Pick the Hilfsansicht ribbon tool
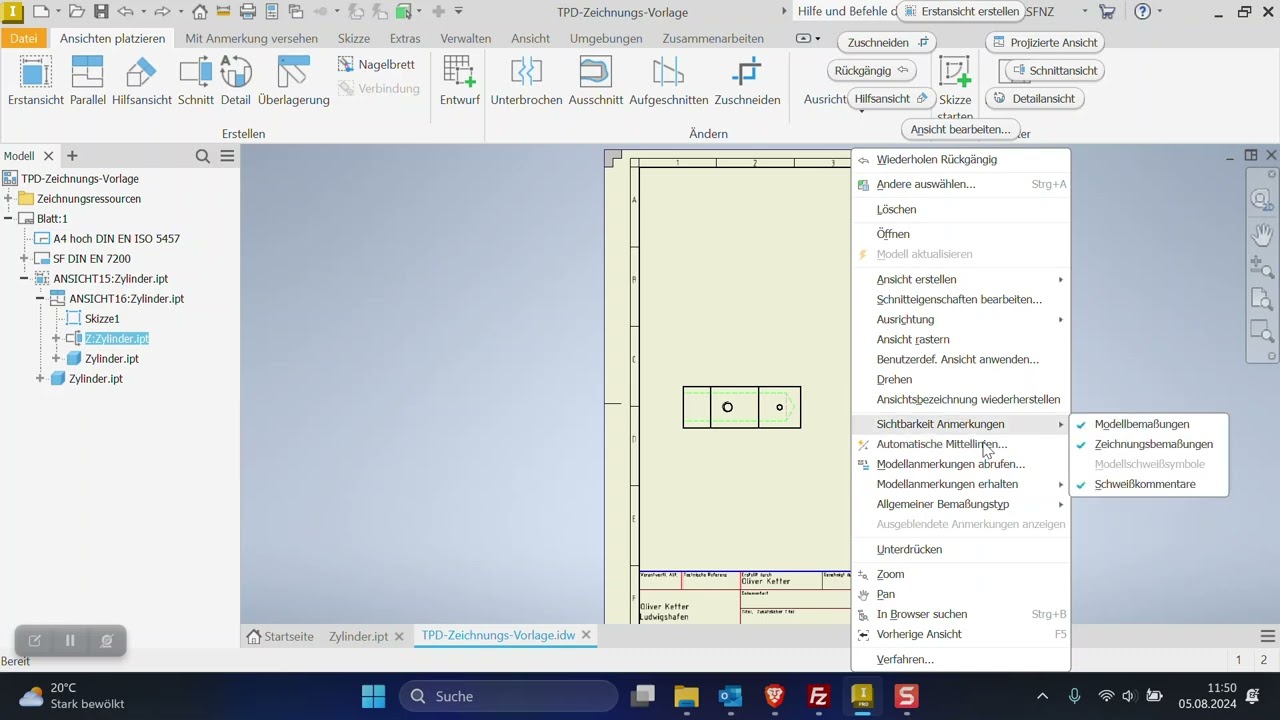The width and height of the screenshot is (1280, 720). point(141,81)
